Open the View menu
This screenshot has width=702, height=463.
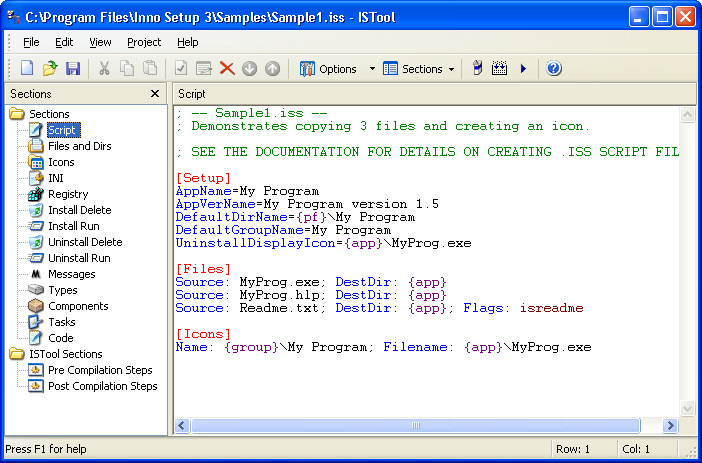coord(100,42)
